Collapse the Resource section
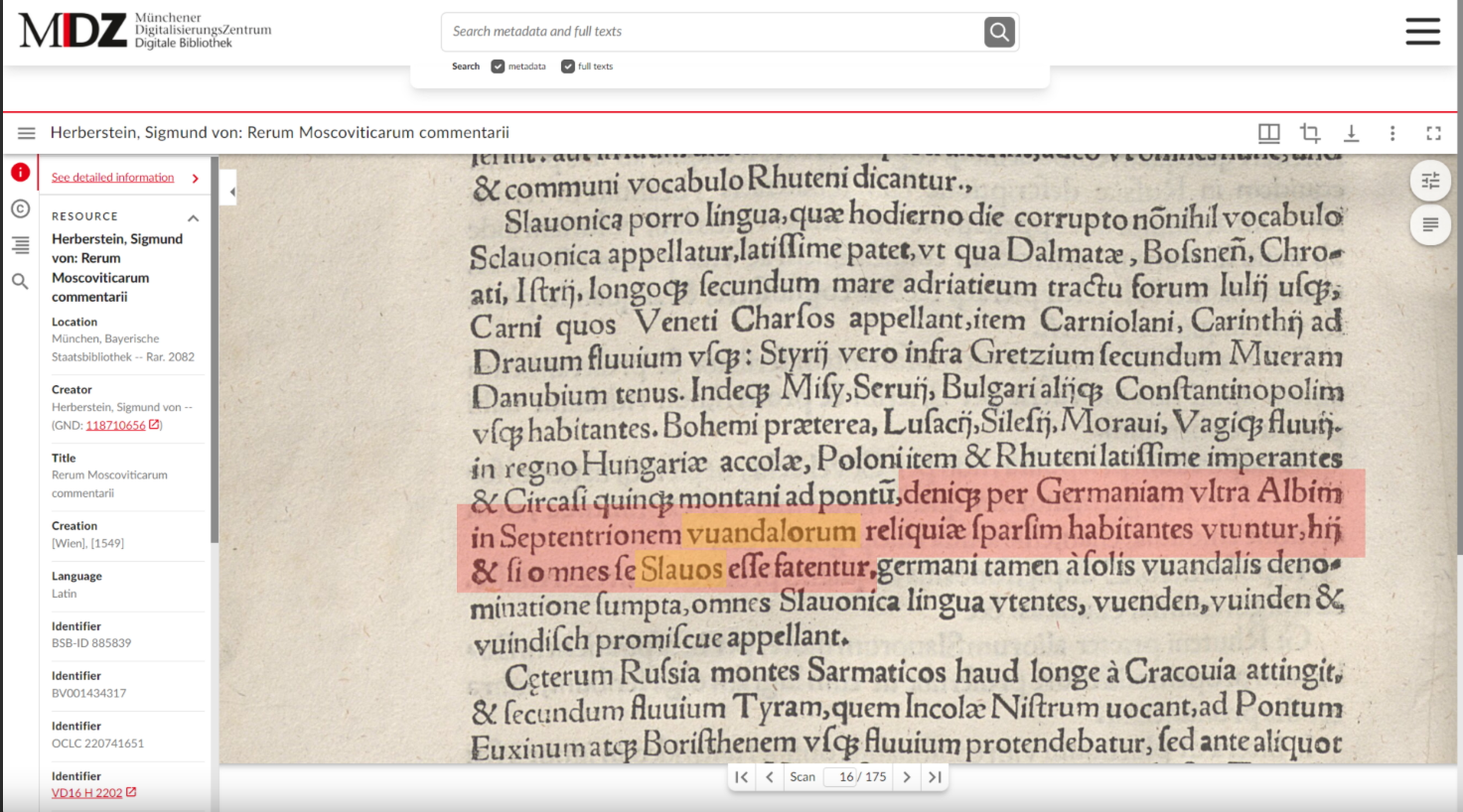The width and height of the screenshot is (1463, 812). pos(193,217)
